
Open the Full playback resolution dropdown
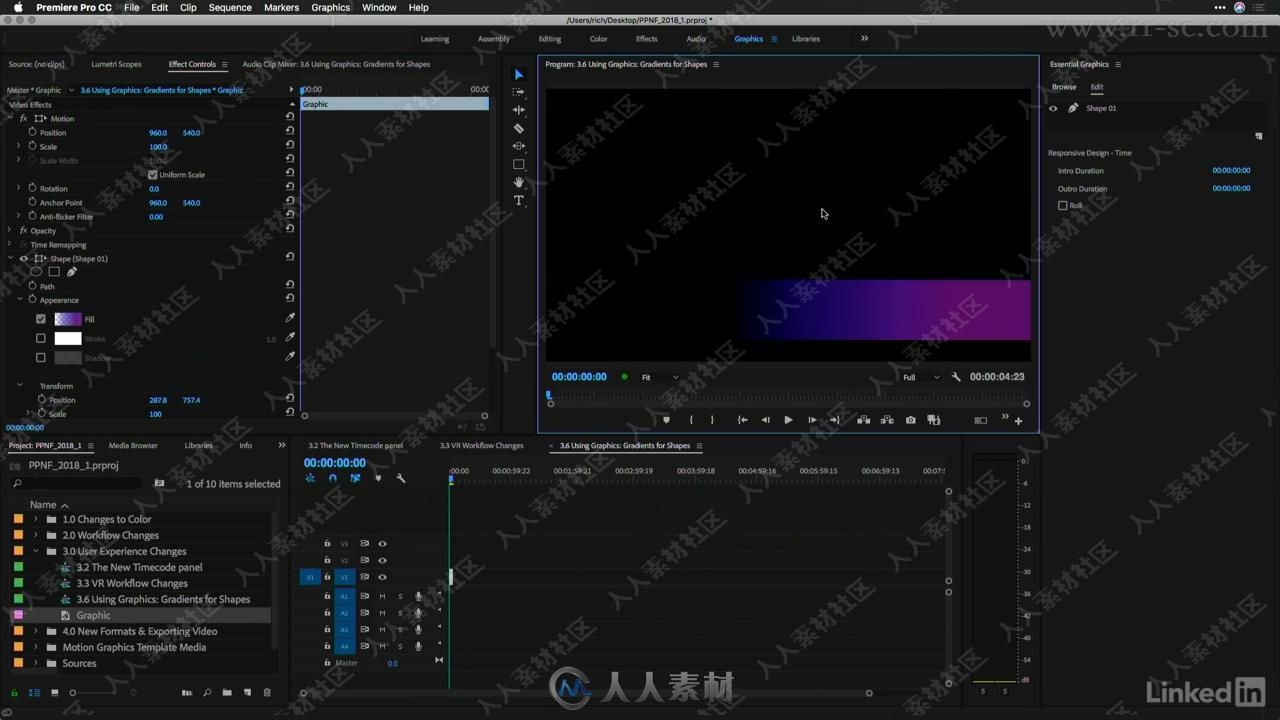921,377
